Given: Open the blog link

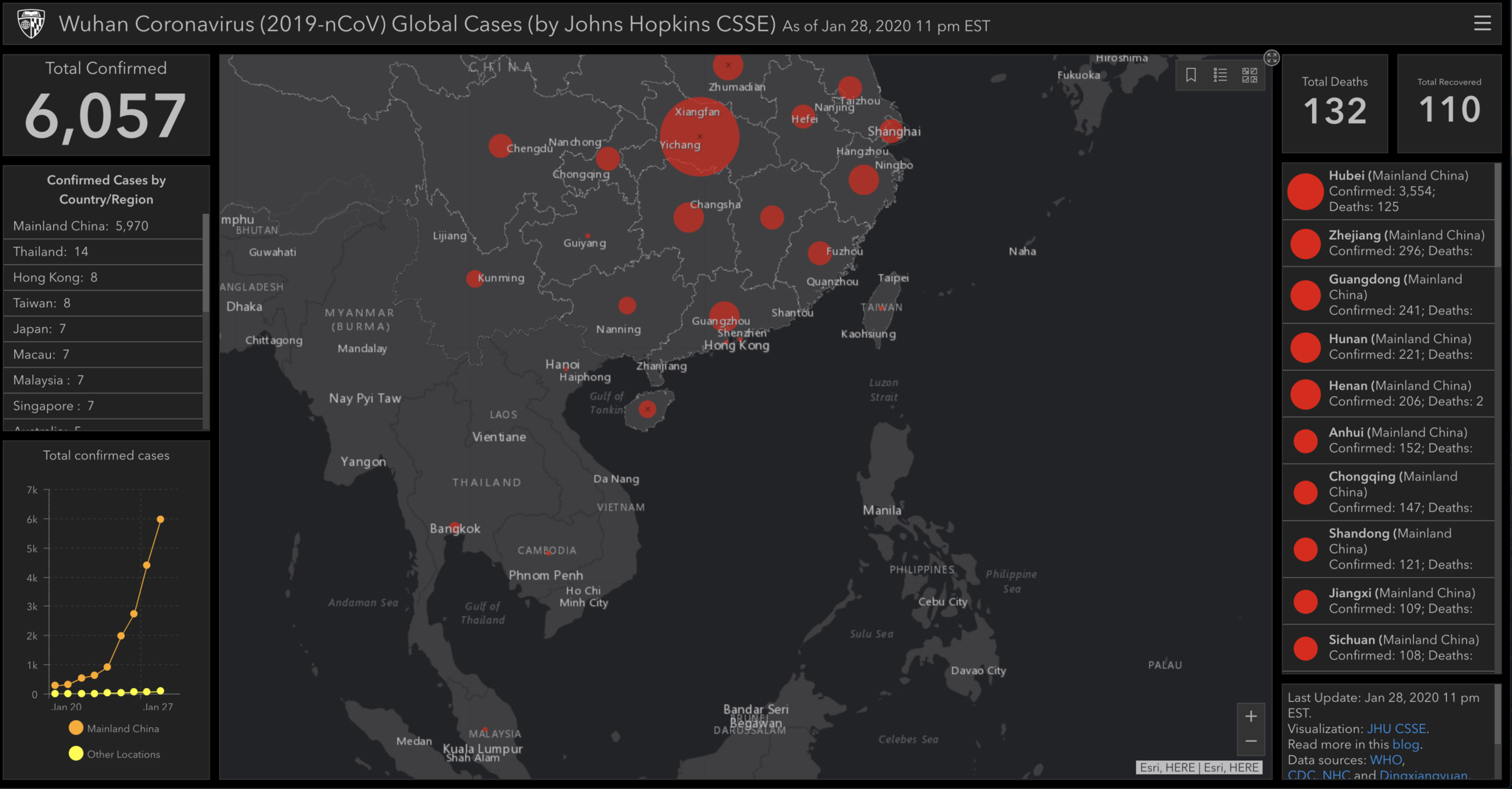Looking at the screenshot, I should (x=1406, y=744).
